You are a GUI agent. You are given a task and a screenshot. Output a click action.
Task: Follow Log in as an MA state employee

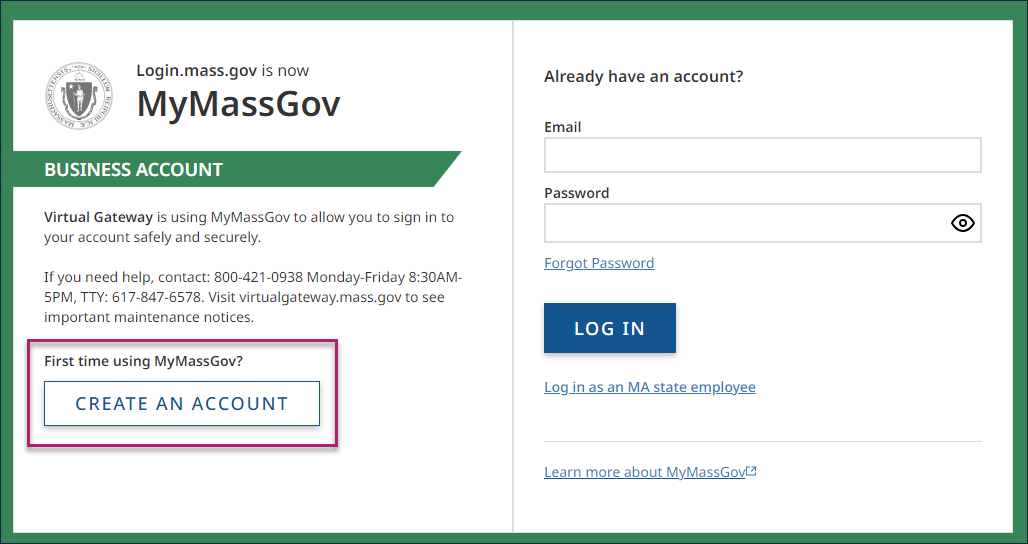tap(650, 387)
